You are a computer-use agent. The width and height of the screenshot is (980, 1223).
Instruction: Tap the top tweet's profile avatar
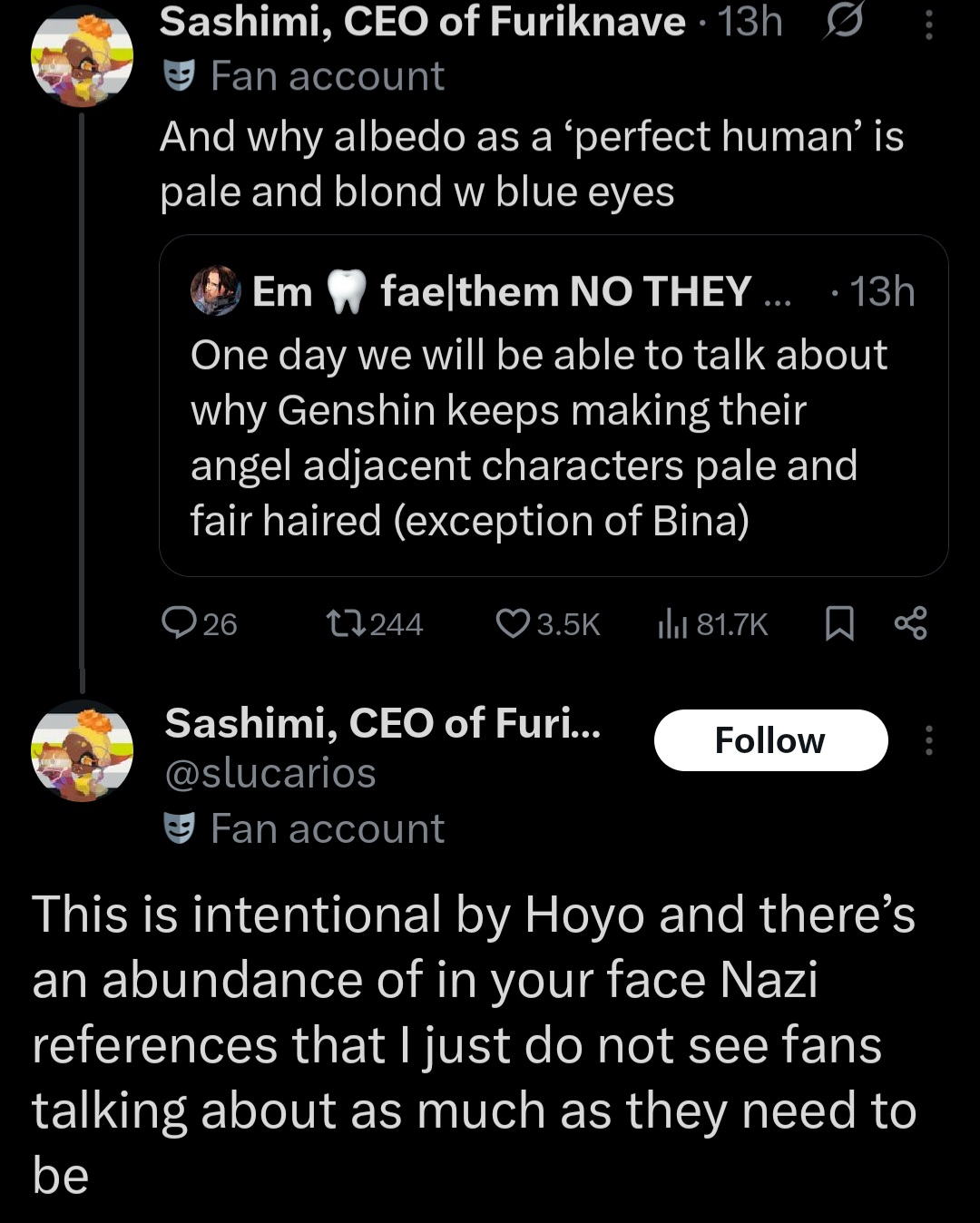[x=83, y=56]
